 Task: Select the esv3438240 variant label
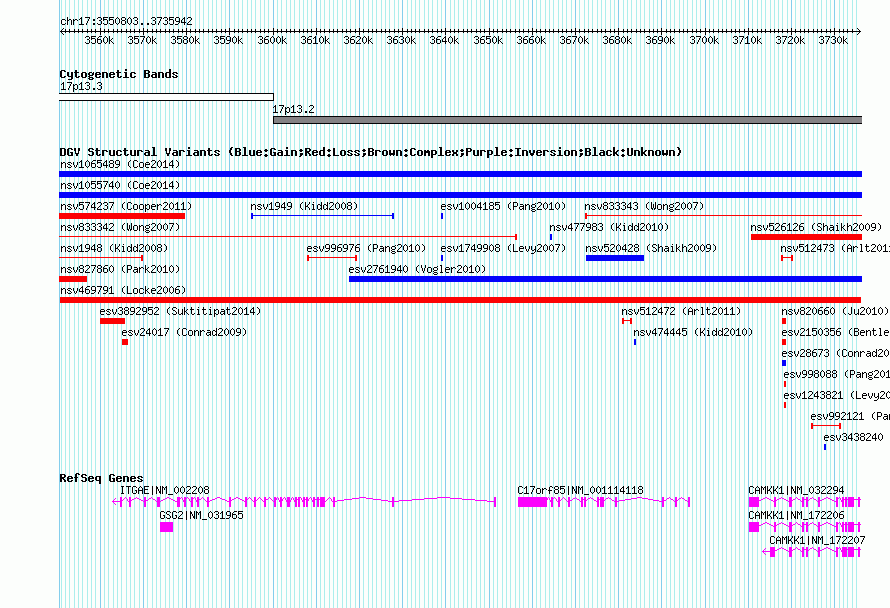tap(853, 437)
